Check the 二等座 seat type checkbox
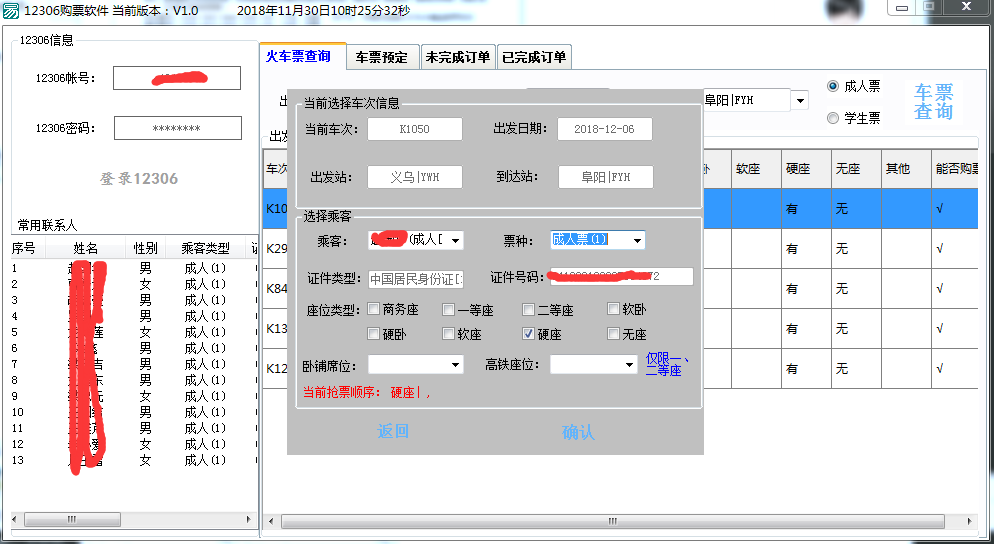This screenshot has height=544, width=994. tap(528, 309)
